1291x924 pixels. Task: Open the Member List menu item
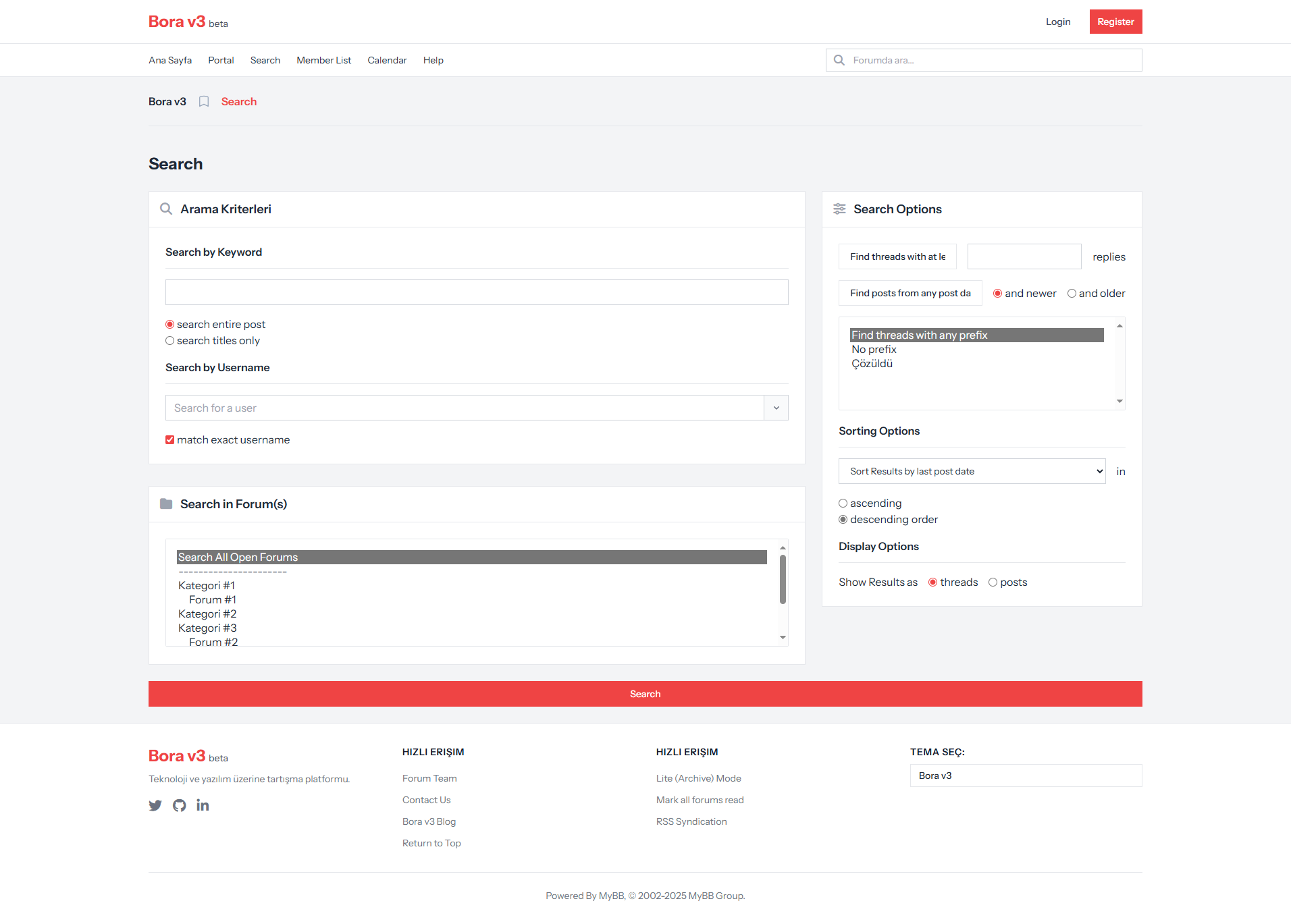[x=324, y=60]
